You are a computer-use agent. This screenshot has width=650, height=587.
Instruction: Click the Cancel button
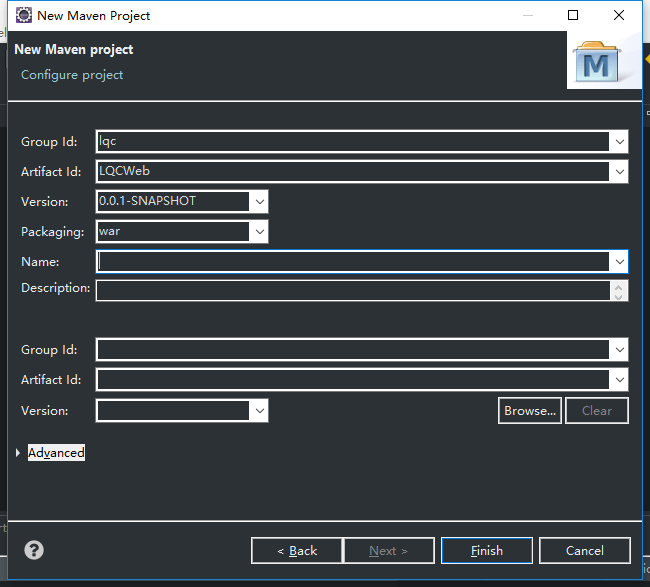[585, 551]
